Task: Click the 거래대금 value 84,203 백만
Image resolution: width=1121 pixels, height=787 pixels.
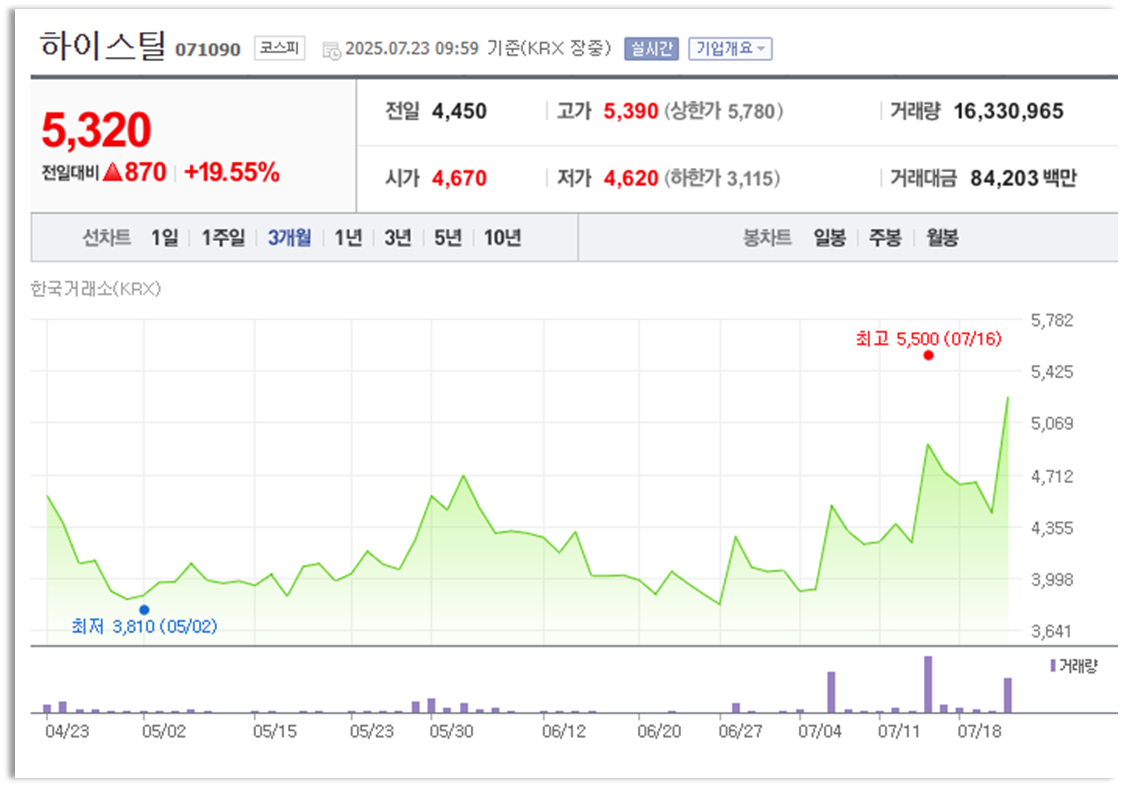Action: [1023, 177]
